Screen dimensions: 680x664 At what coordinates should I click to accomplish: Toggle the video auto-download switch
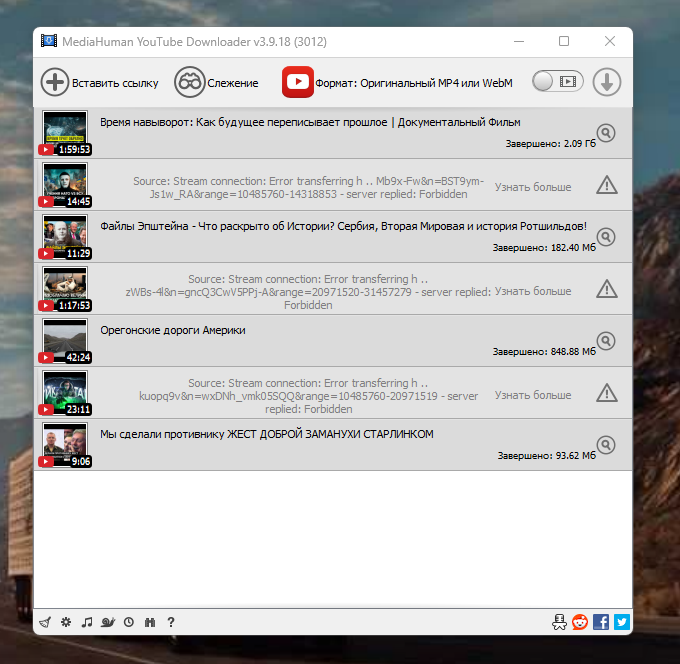[x=558, y=81]
